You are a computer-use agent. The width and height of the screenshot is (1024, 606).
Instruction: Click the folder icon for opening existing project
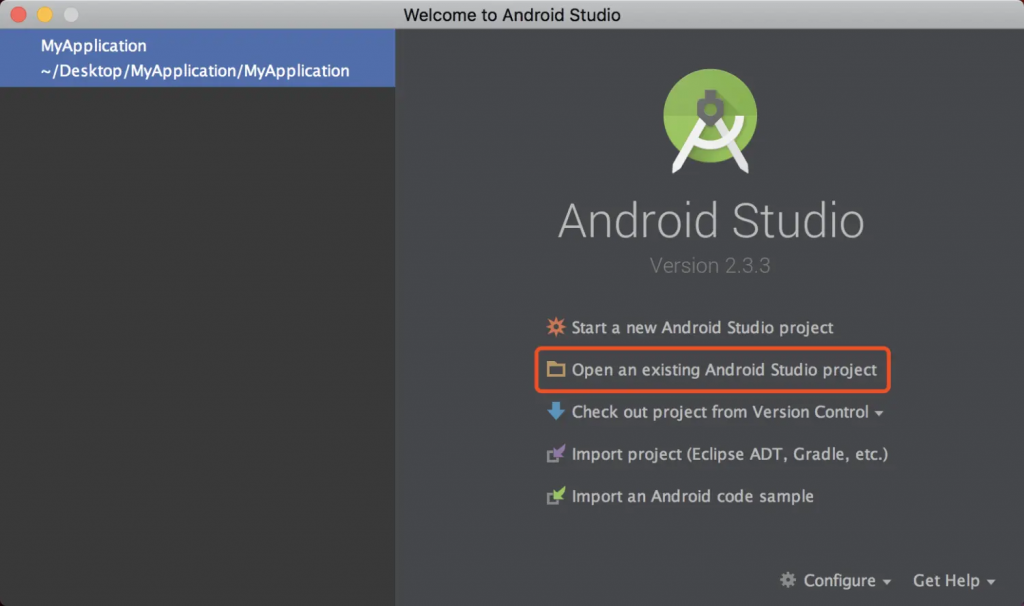[556, 370]
